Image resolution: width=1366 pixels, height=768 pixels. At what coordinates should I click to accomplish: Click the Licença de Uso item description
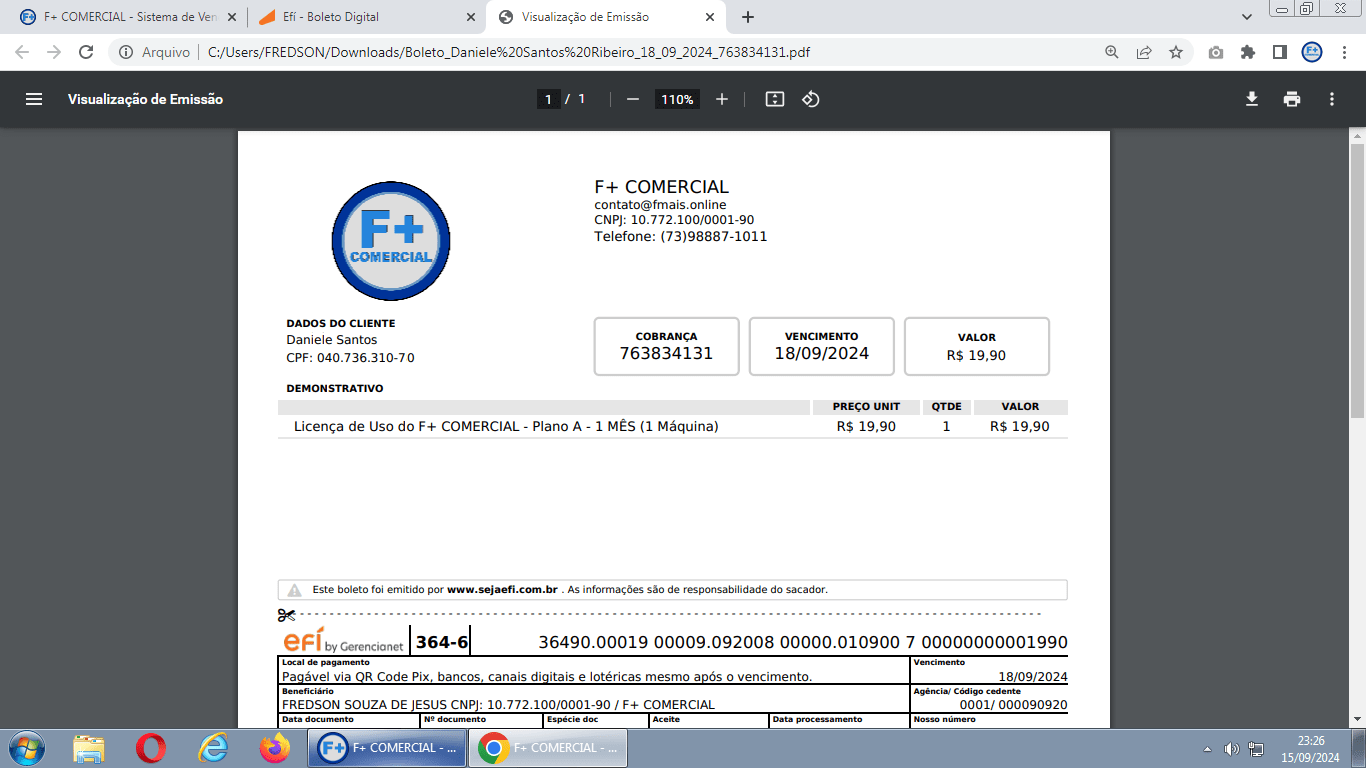tap(506, 426)
